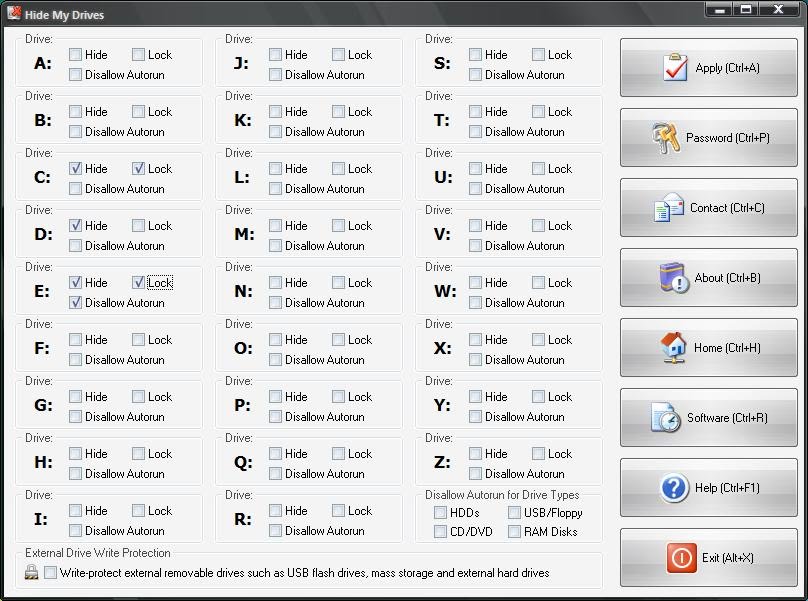Uncheck Hide for drive E:
This screenshot has height=601, width=808.
[x=75, y=282]
